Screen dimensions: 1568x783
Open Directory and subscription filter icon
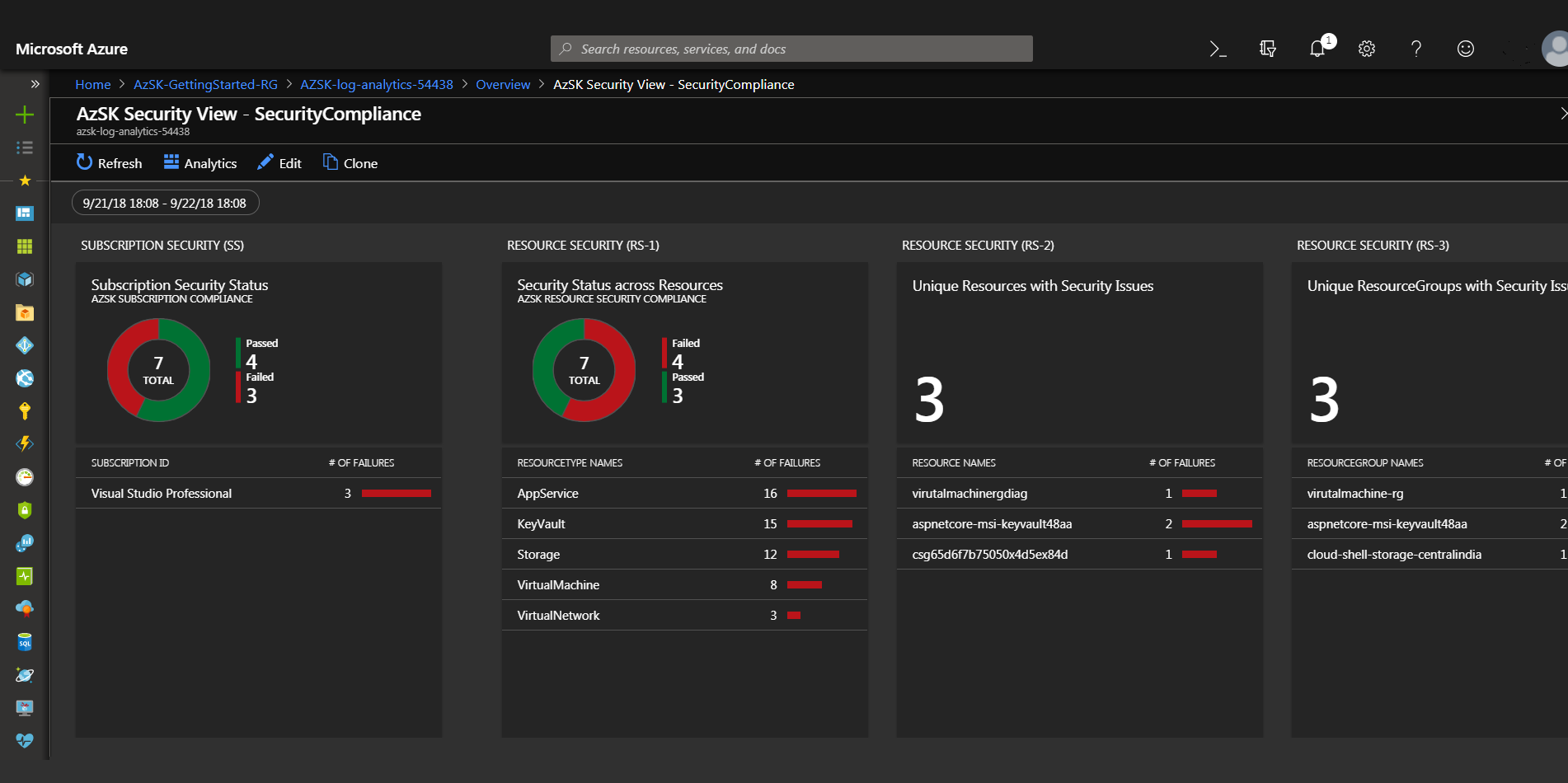click(1268, 49)
